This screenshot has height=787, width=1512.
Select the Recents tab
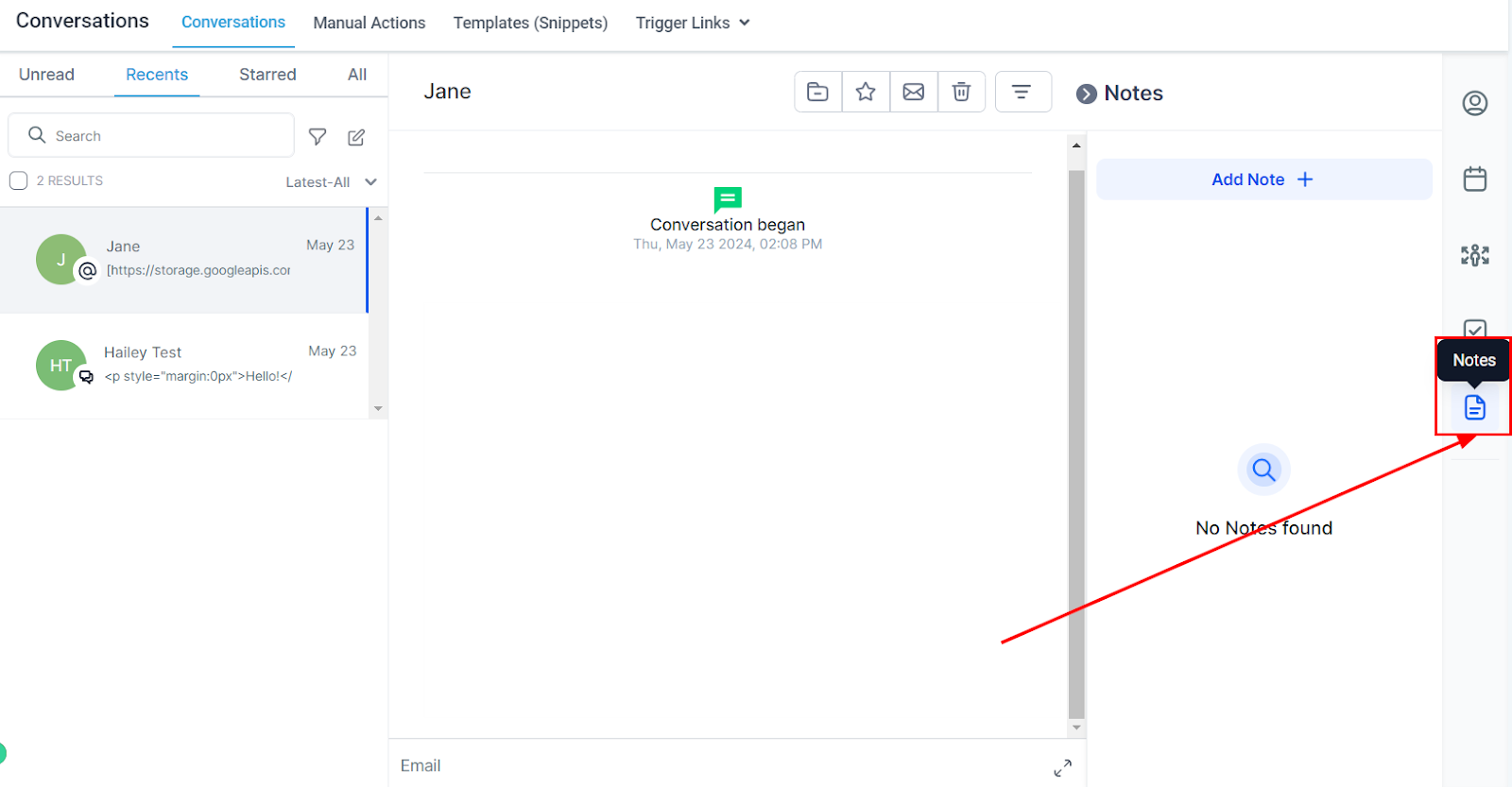point(157,75)
